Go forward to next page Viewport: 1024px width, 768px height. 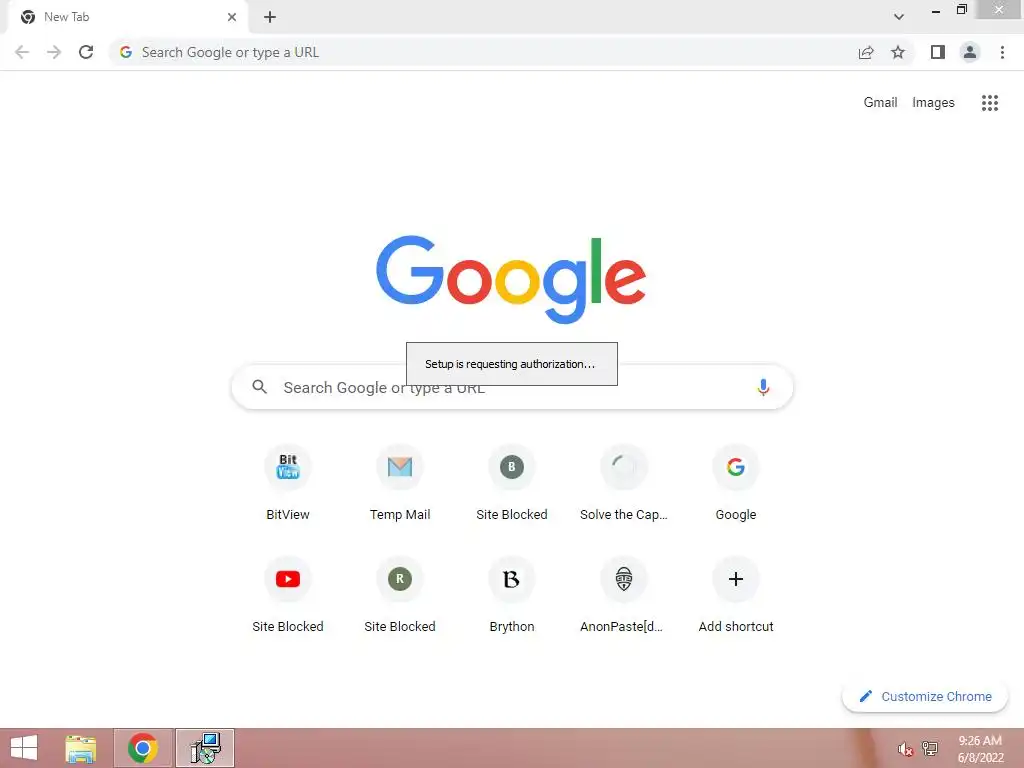click(x=54, y=52)
